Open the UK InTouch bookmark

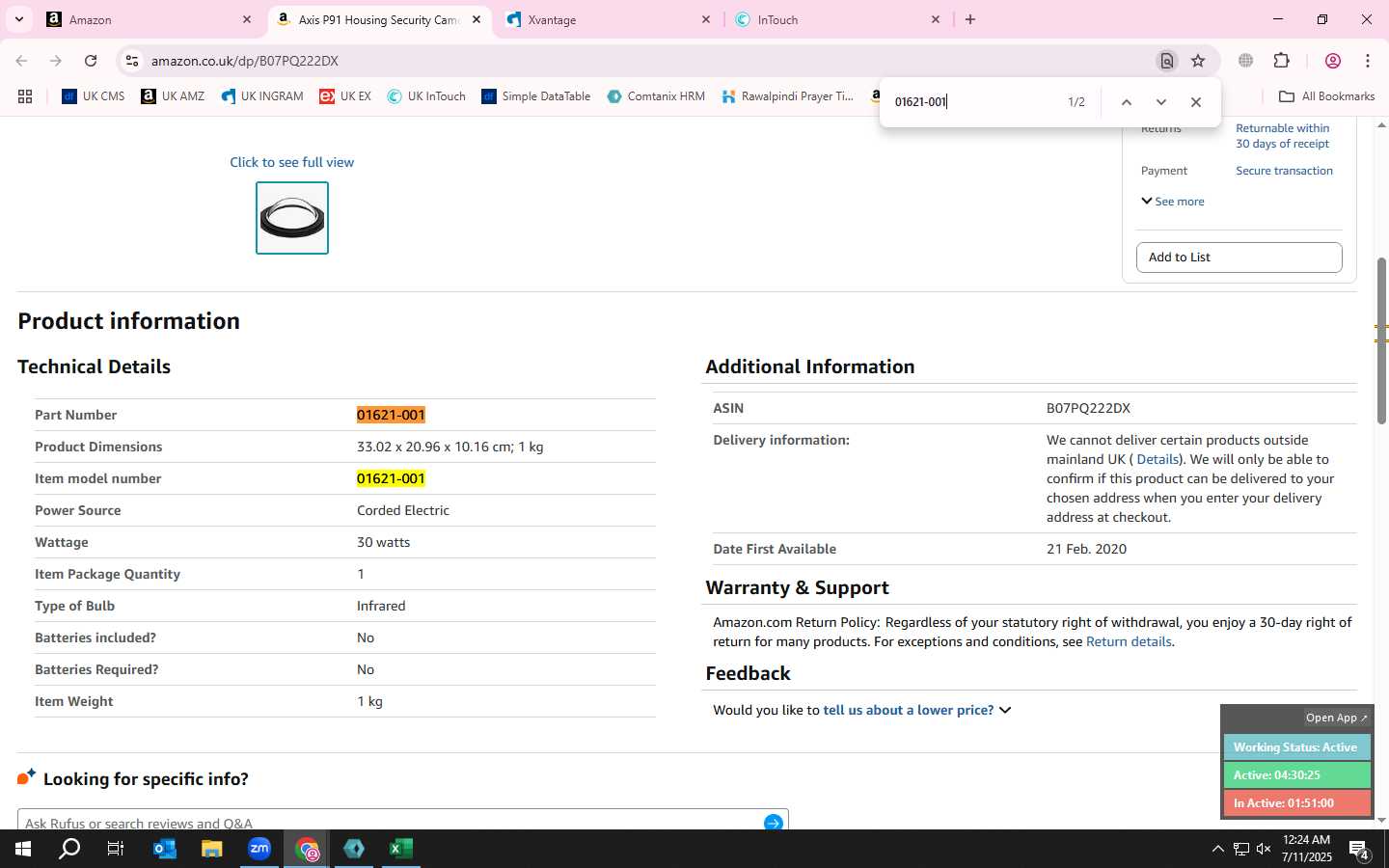pos(426,96)
